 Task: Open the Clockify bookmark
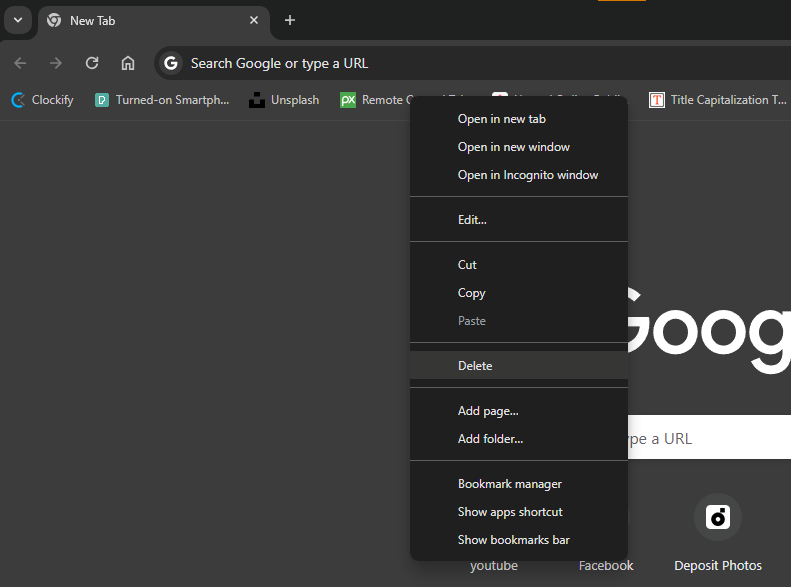(42, 100)
